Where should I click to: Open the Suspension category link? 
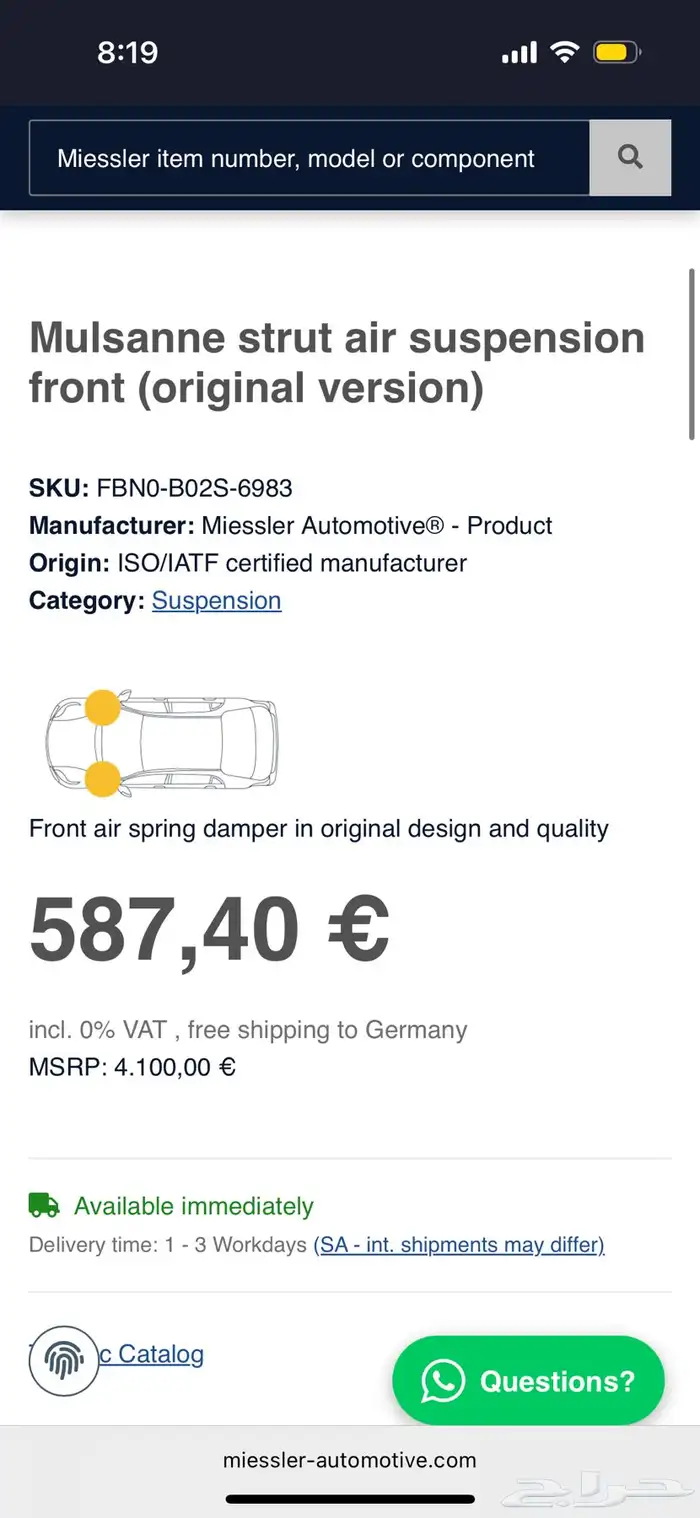point(216,600)
